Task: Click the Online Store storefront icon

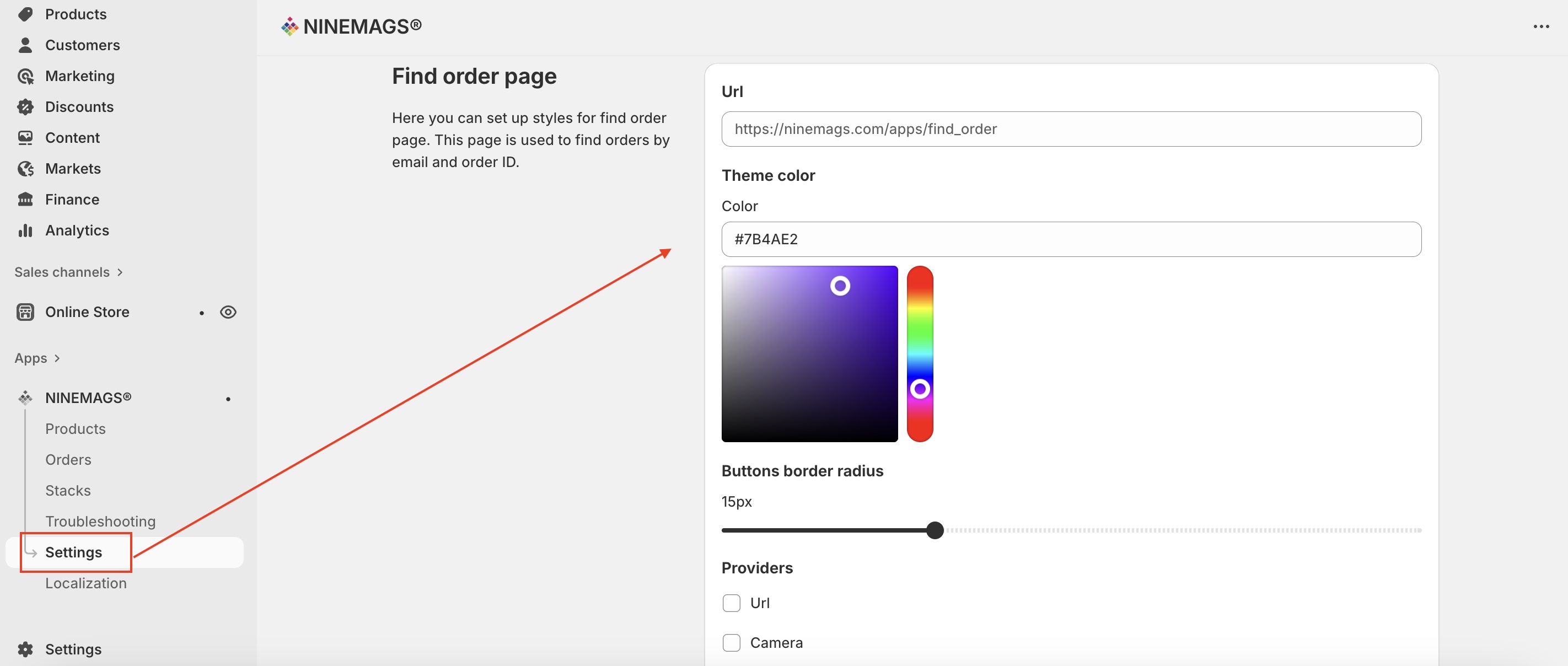Action: click(x=25, y=312)
